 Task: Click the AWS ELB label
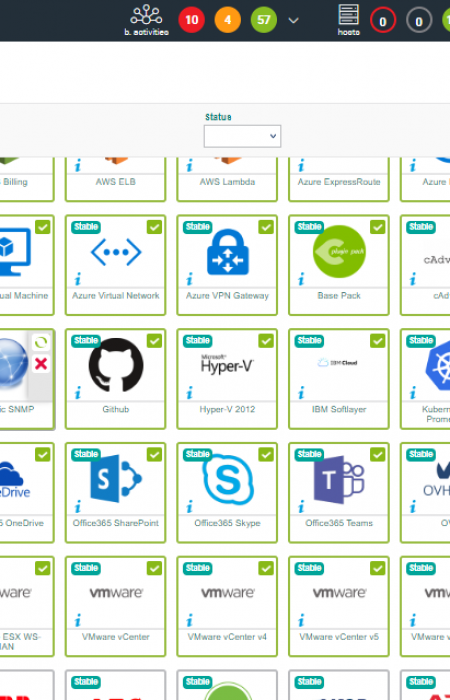[116, 182]
